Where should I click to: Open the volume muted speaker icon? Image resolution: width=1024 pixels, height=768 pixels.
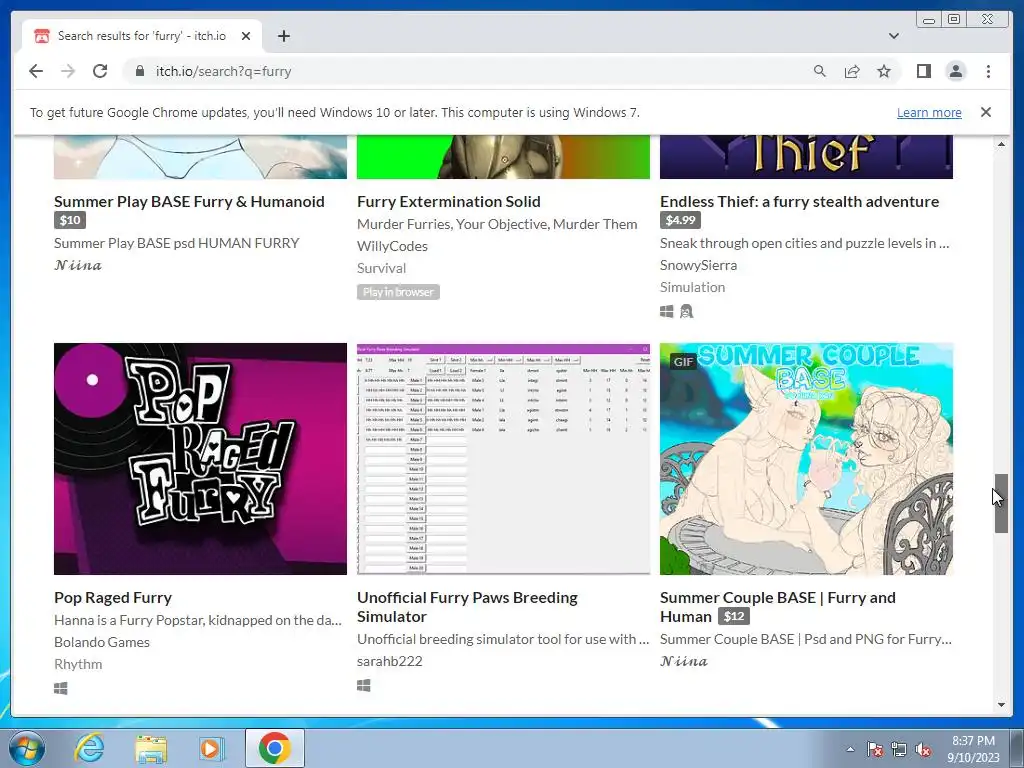pyautogui.click(x=923, y=750)
